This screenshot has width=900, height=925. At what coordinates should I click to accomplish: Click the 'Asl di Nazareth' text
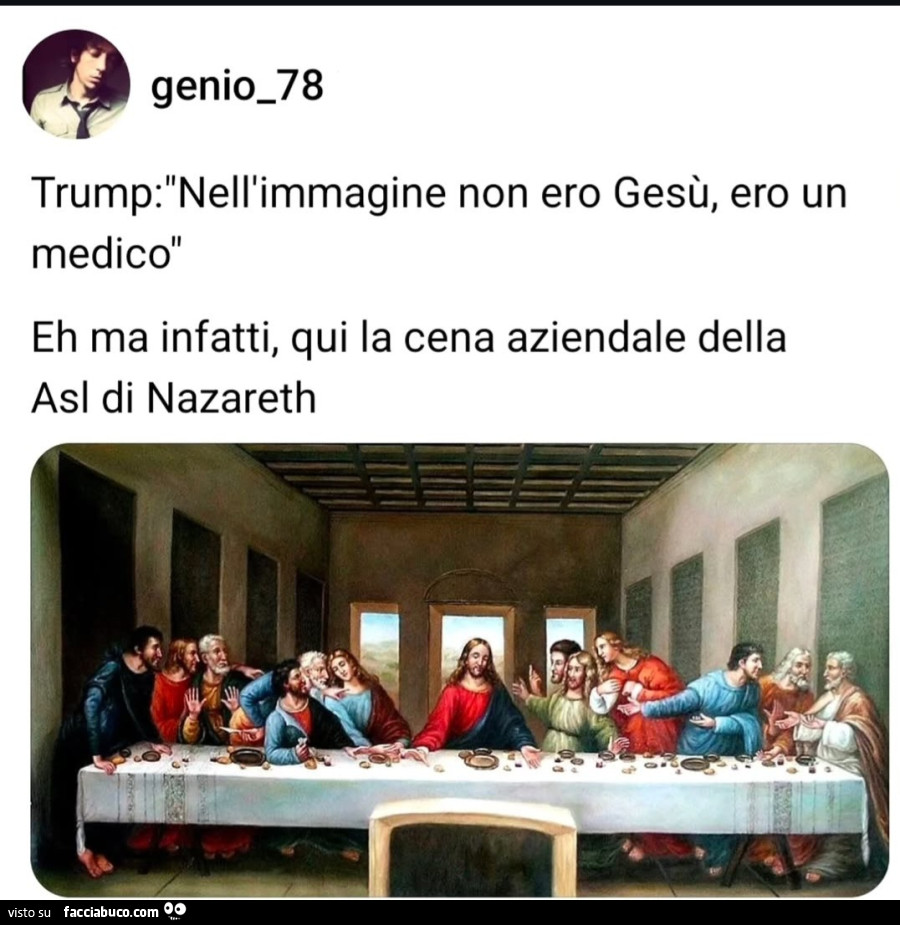coord(174,398)
